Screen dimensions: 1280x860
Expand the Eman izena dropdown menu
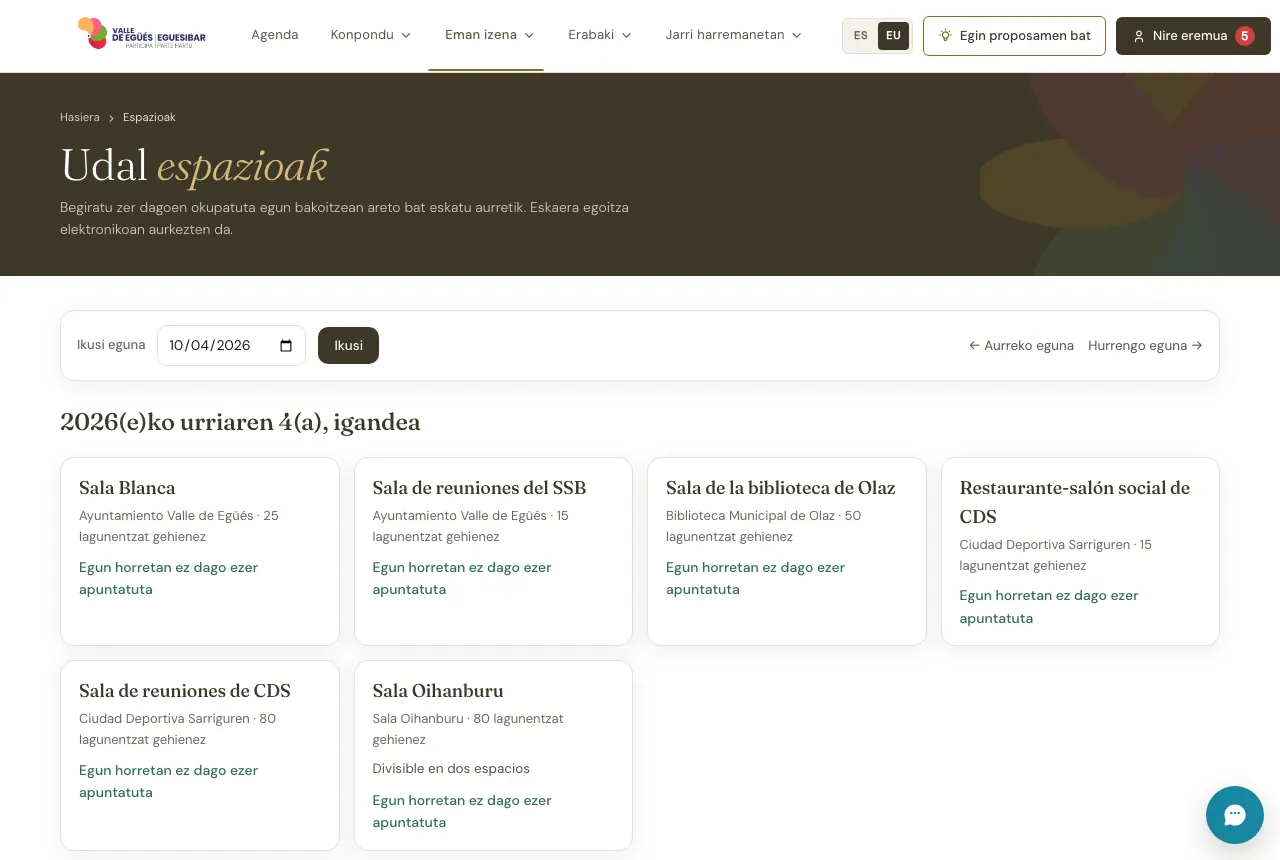[x=490, y=35]
